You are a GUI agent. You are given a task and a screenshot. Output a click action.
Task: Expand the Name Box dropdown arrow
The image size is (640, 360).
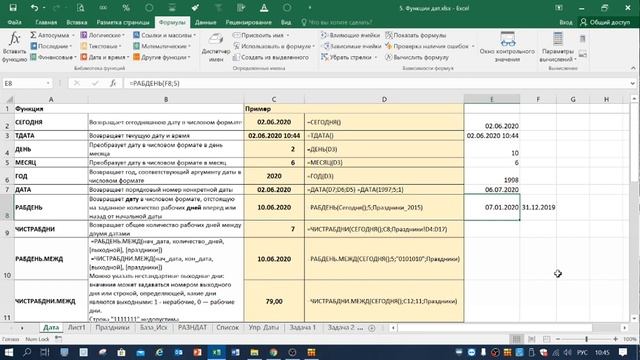pos(48,83)
